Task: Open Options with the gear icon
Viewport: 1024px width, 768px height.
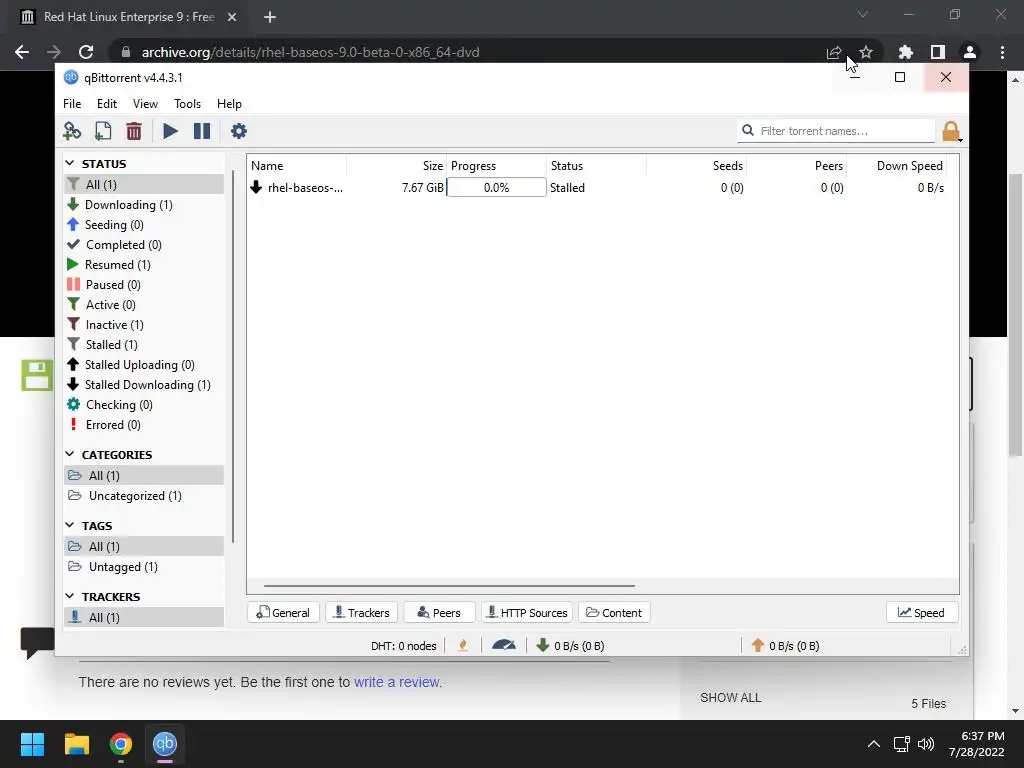Action: tap(239, 131)
